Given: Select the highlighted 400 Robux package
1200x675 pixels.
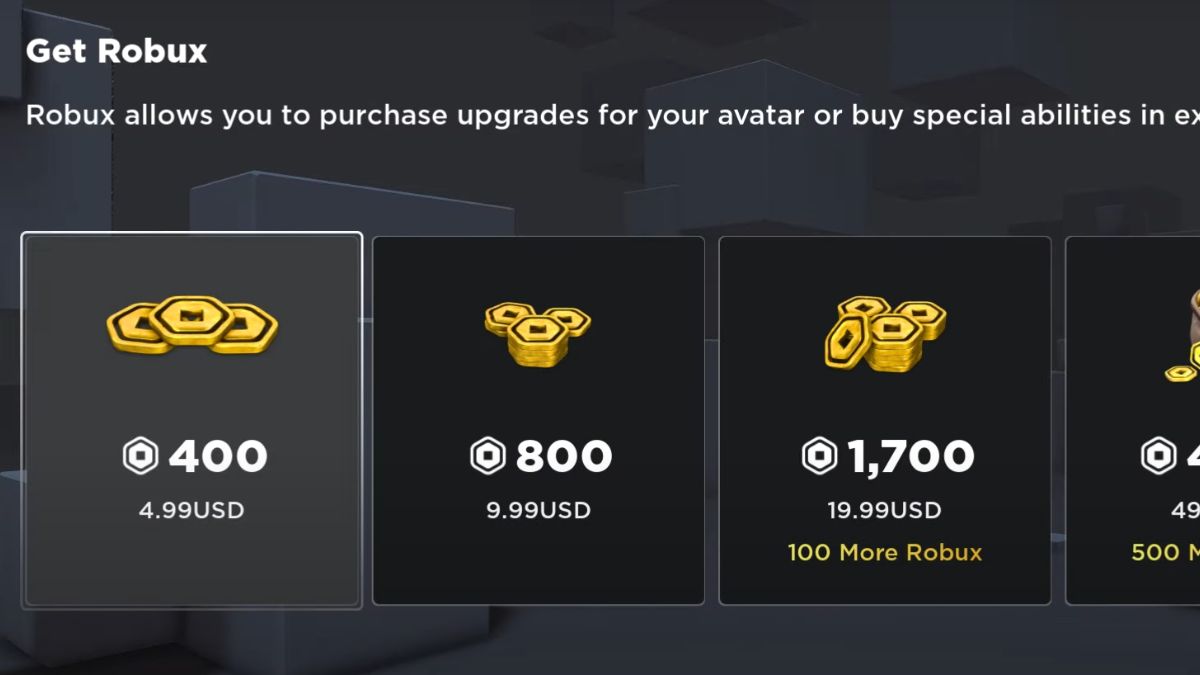Looking at the screenshot, I should point(192,420).
